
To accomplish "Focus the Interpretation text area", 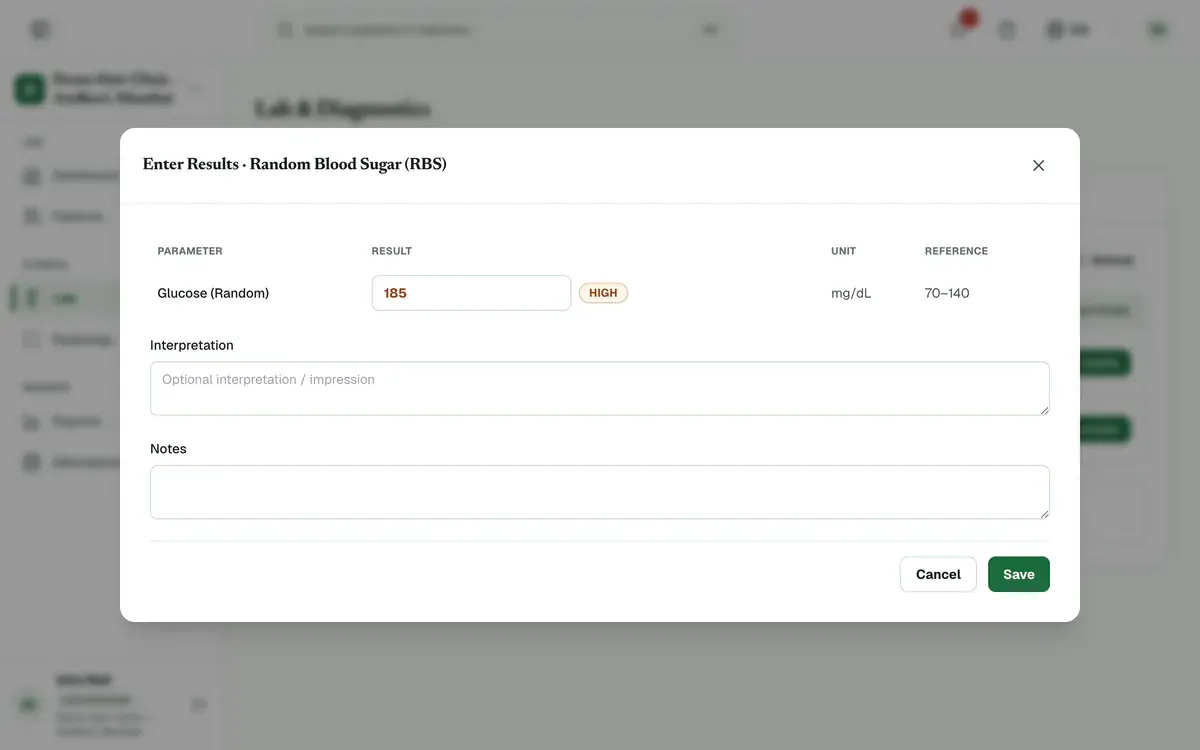I will 600,388.
